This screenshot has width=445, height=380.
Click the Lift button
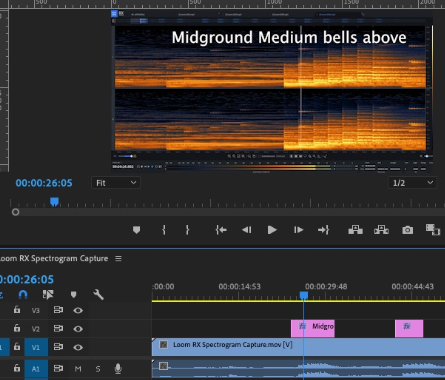coord(355,230)
